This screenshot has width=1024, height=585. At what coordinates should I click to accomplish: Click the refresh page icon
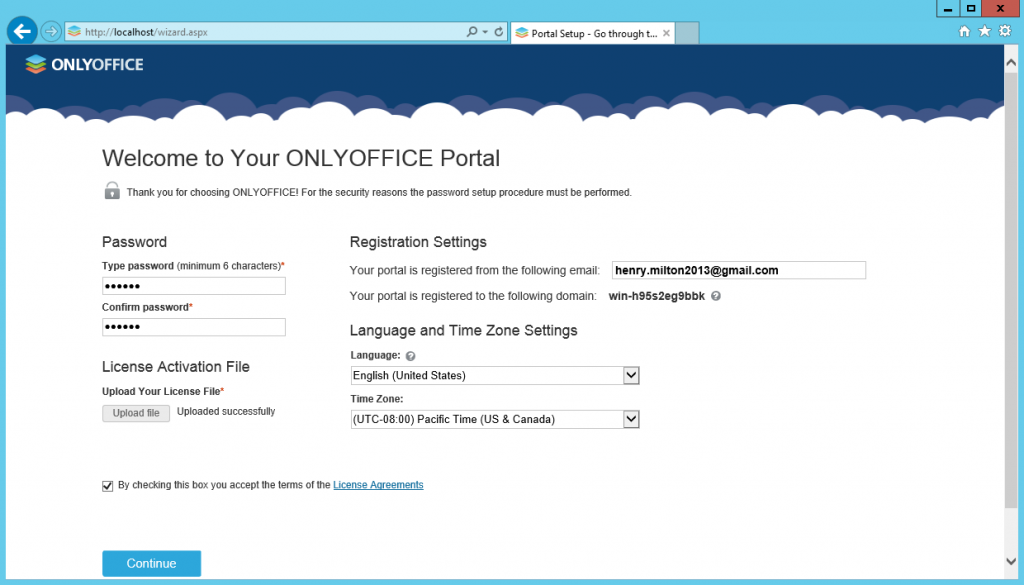[499, 31]
